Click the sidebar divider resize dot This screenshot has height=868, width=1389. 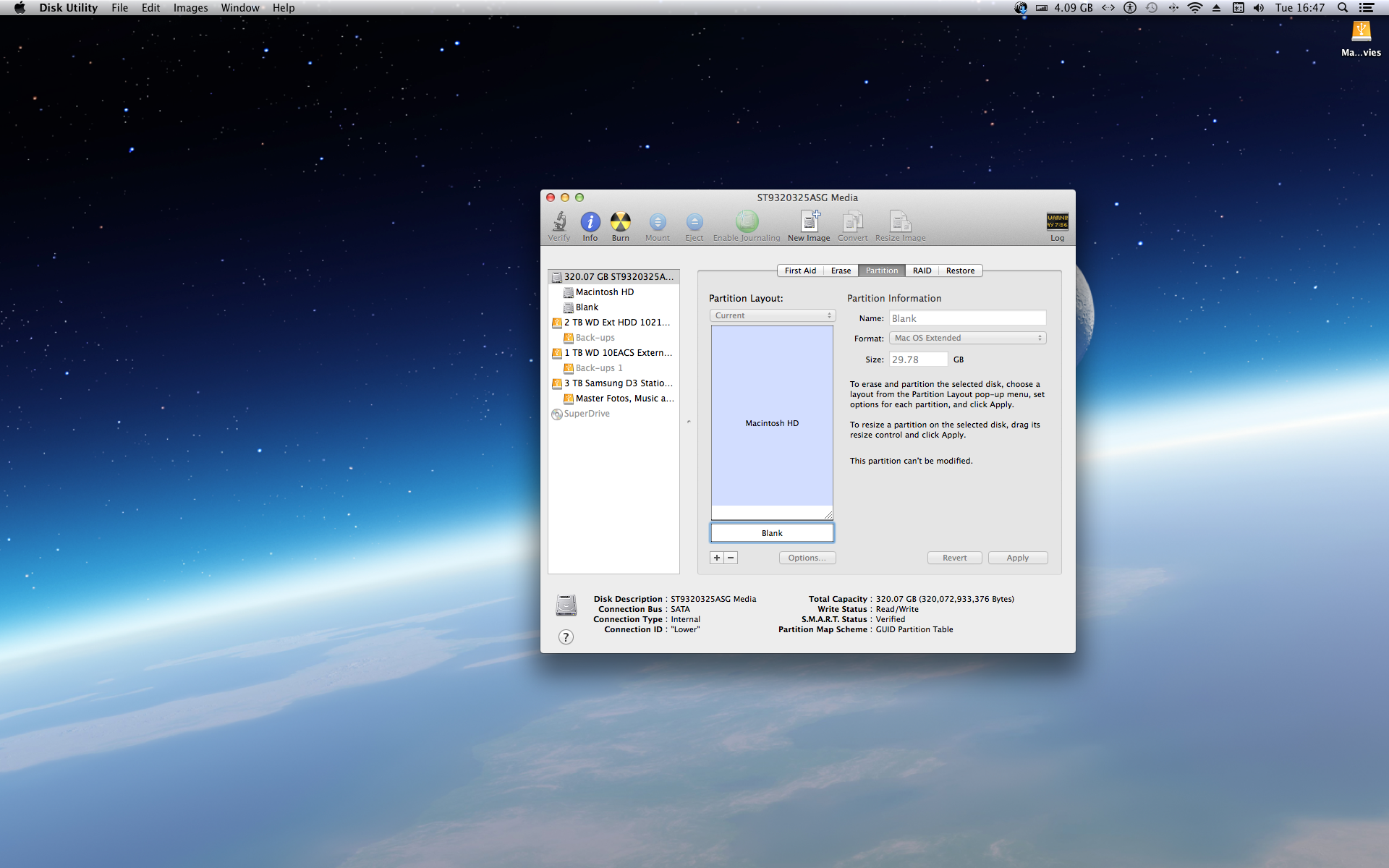(x=689, y=422)
